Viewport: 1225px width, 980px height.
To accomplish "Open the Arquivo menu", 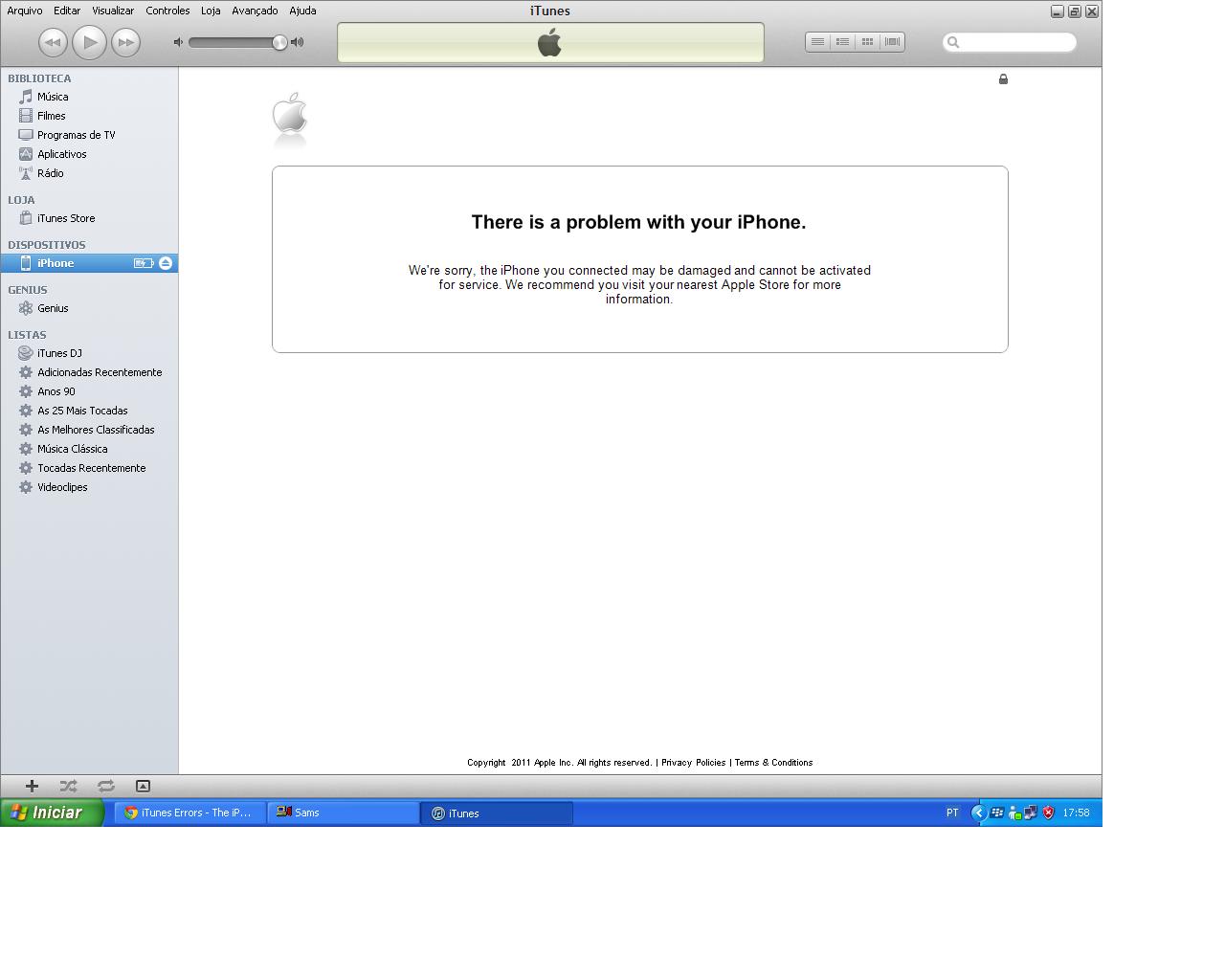I will tap(25, 11).
